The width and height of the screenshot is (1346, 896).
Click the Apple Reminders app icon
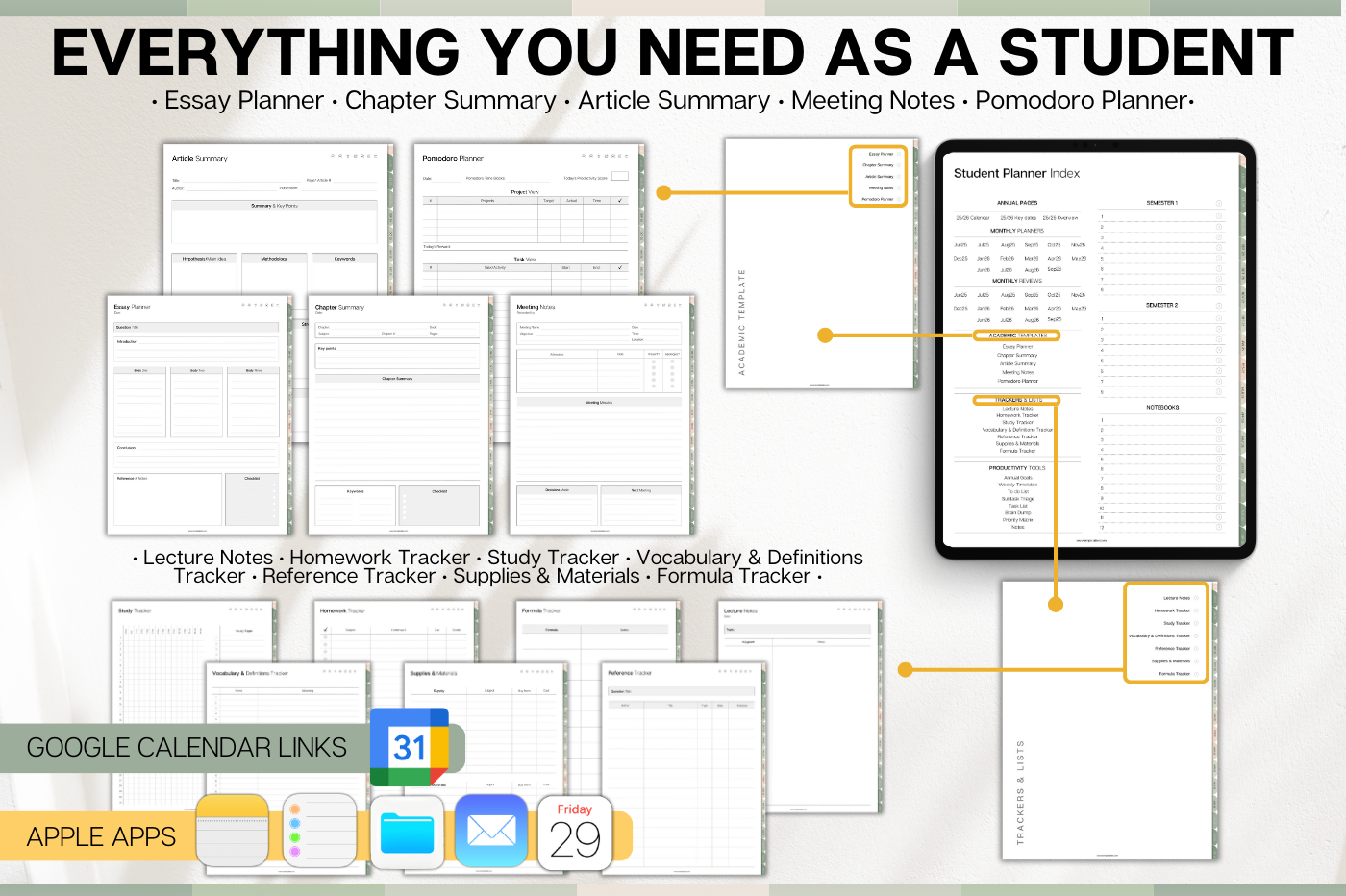pyautogui.click(x=320, y=831)
